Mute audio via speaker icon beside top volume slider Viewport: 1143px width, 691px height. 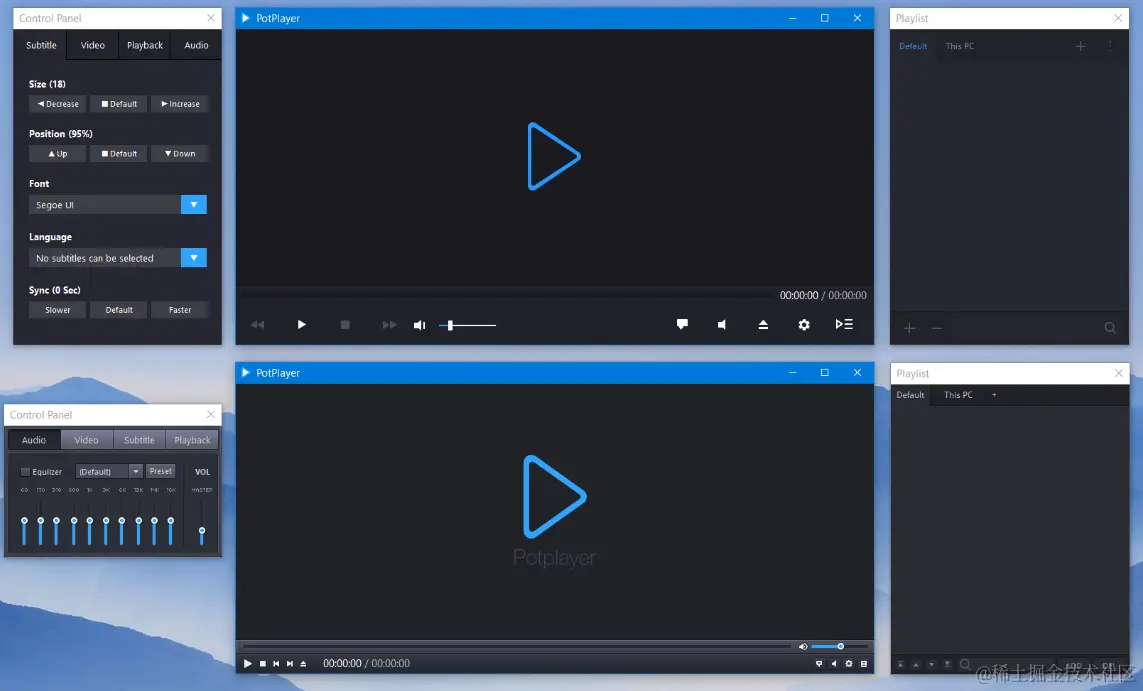[x=419, y=324]
